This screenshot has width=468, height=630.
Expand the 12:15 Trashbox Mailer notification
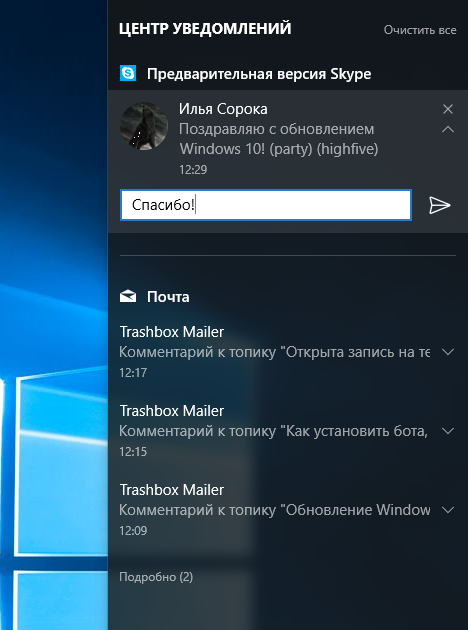pyautogui.click(x=448, y=431)
